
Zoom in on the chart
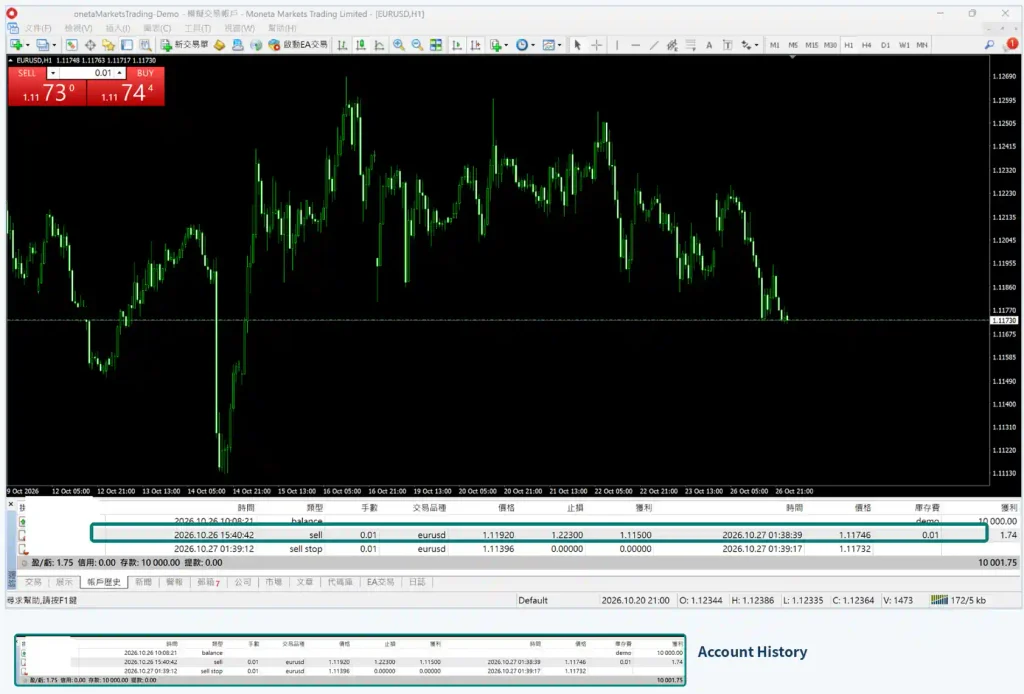(398, 45)
